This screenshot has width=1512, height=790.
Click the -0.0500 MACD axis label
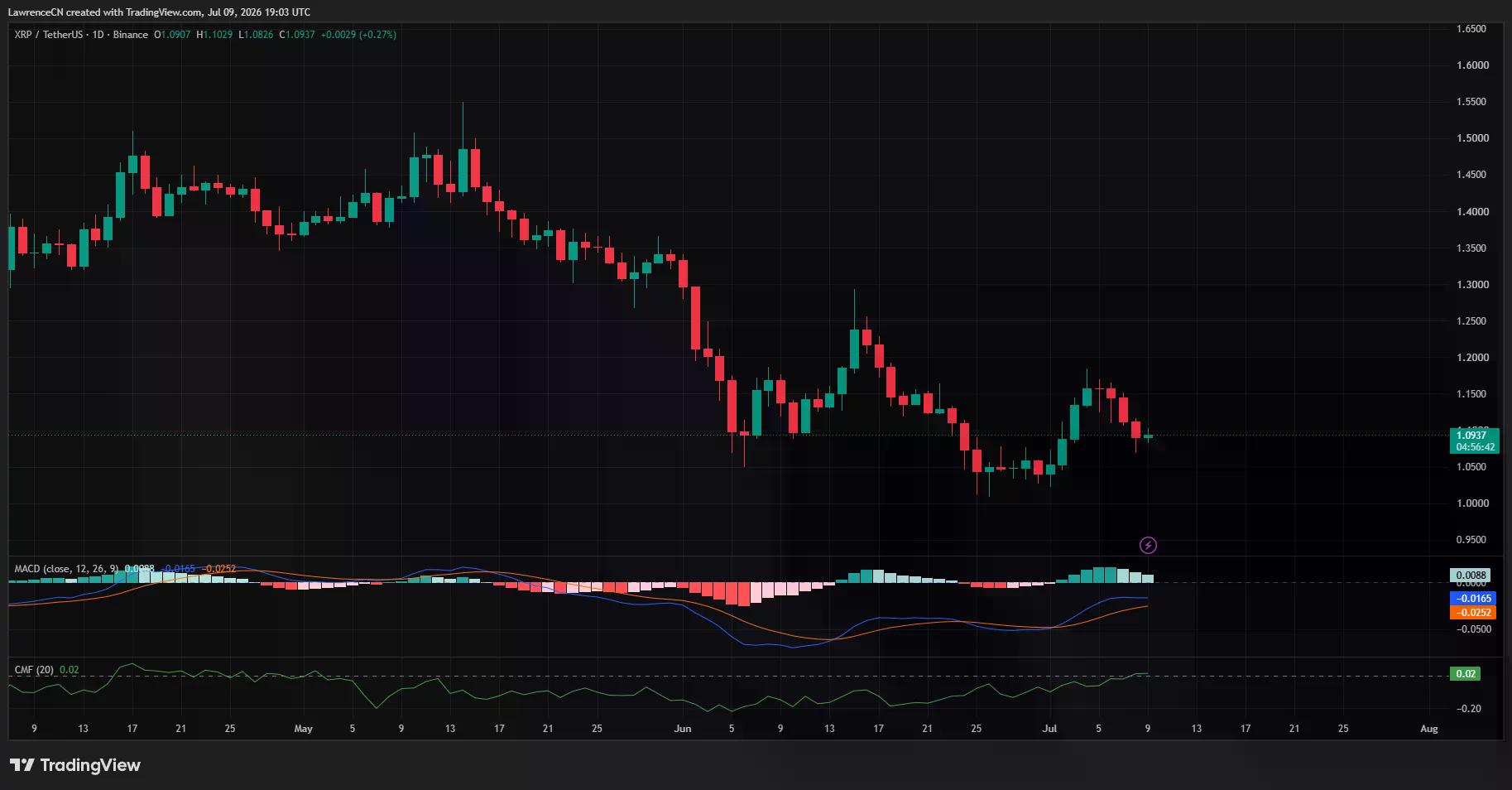coord(1473,629)
